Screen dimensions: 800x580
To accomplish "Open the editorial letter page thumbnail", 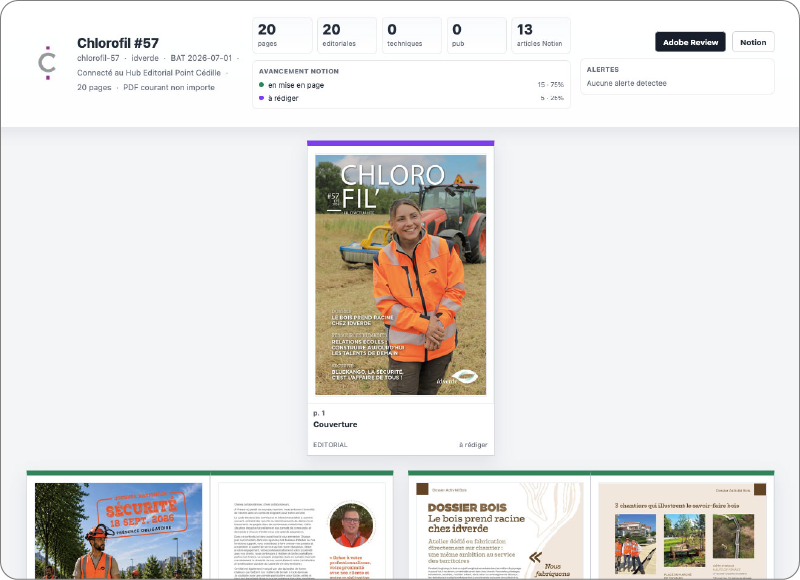I will pyautogui.click(x=302, y=531).
